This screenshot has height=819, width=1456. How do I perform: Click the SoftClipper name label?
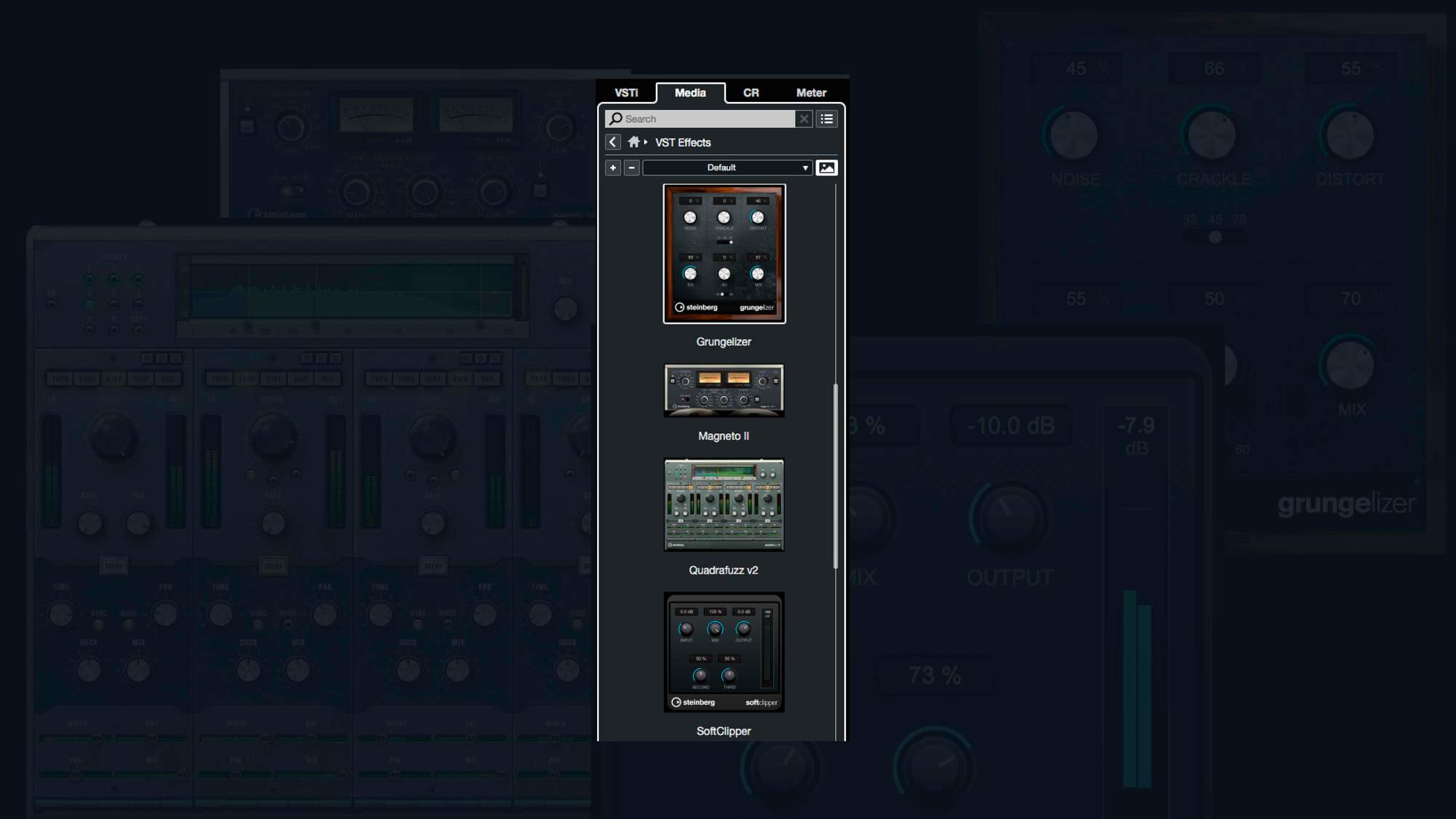point(724,731)
